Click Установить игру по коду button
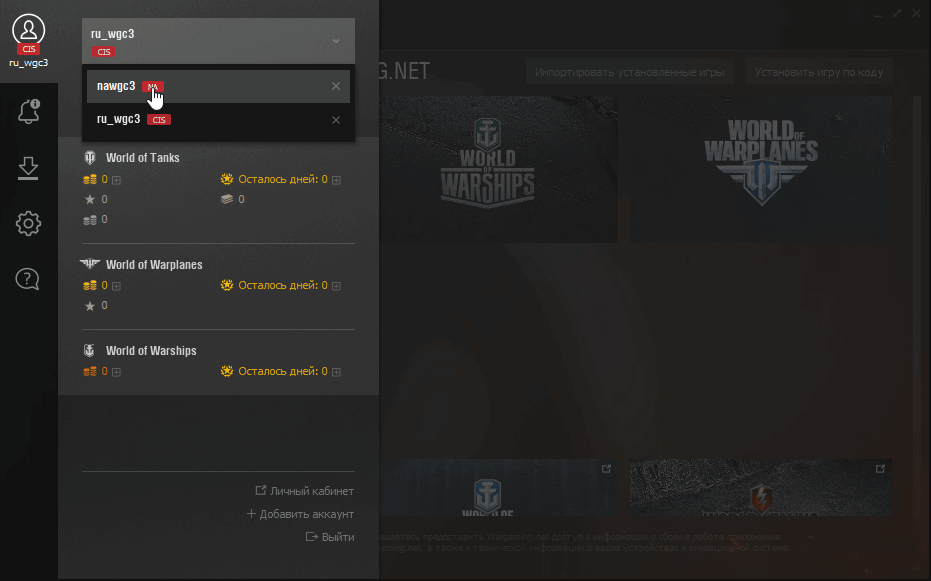This screenshot has height=581, width=931. [819, 72]
